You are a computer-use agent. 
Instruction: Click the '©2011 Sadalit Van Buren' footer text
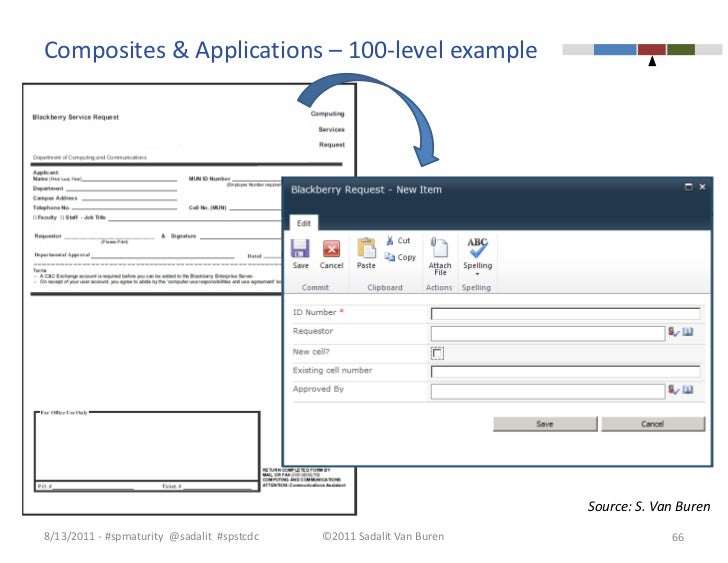pyautogui.click(x=383, y=536)
